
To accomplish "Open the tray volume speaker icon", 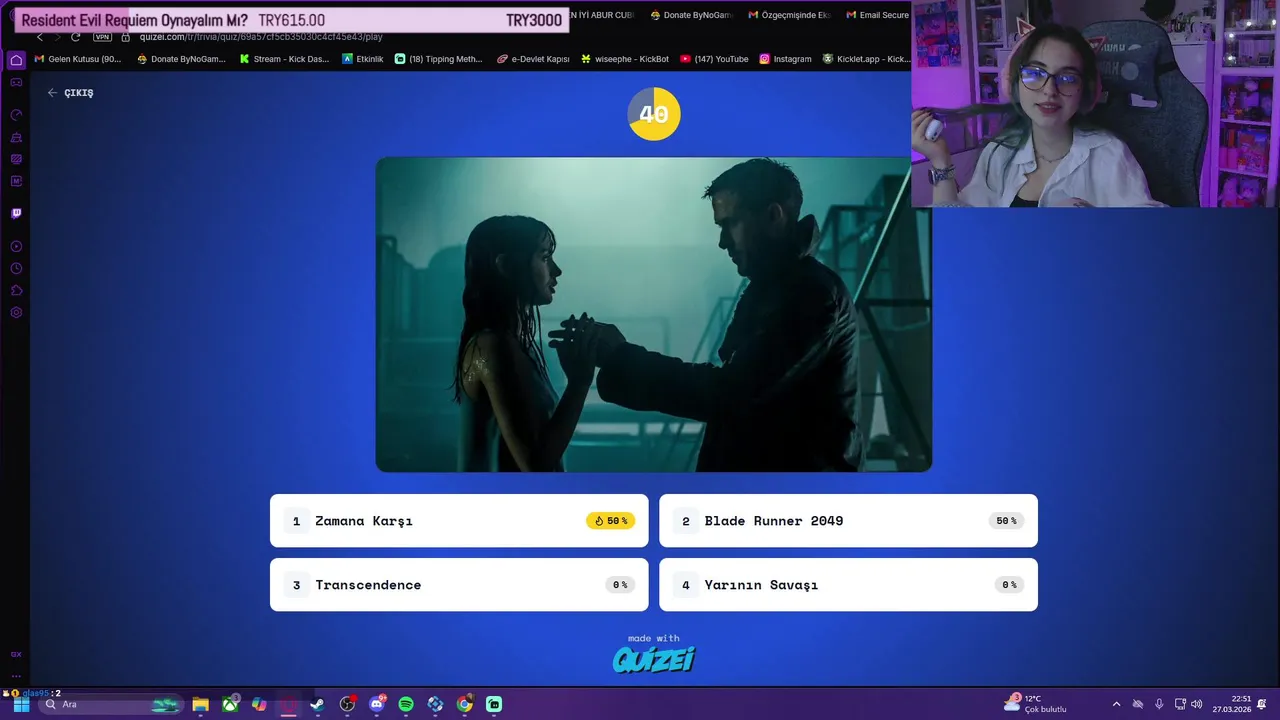I will (x=1197, y=704).
